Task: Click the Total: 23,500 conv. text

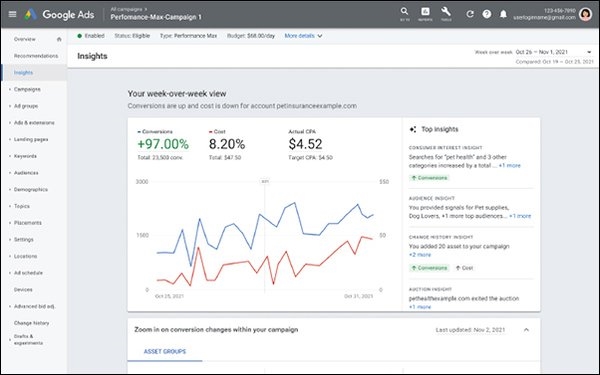Action: coord(160,158)
